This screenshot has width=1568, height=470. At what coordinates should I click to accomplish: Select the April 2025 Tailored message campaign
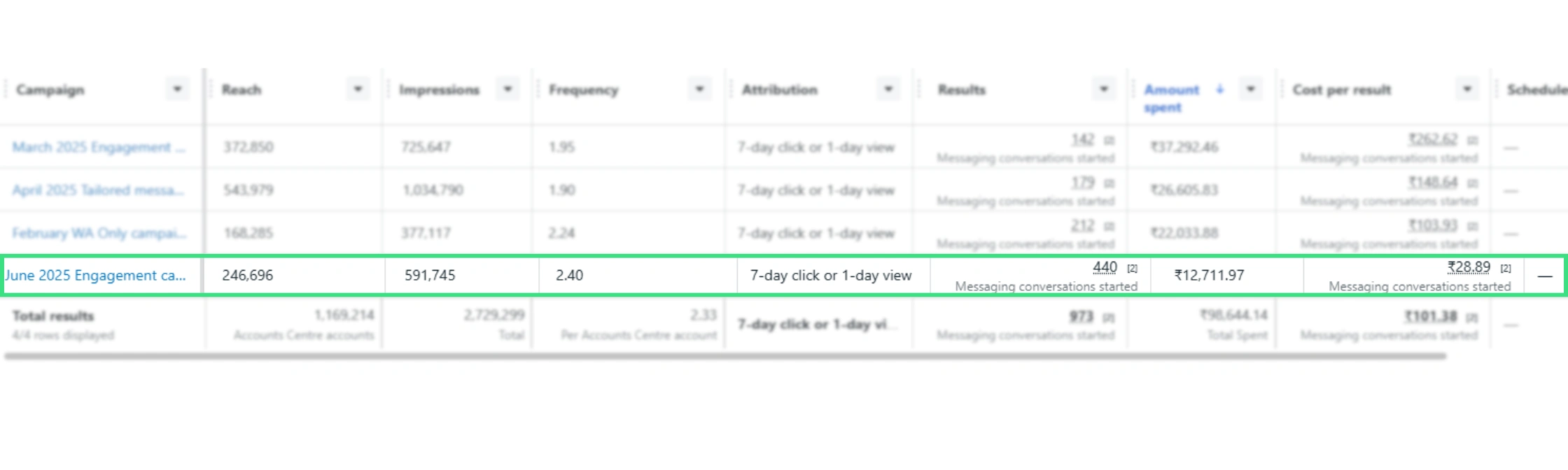point(98,190)
